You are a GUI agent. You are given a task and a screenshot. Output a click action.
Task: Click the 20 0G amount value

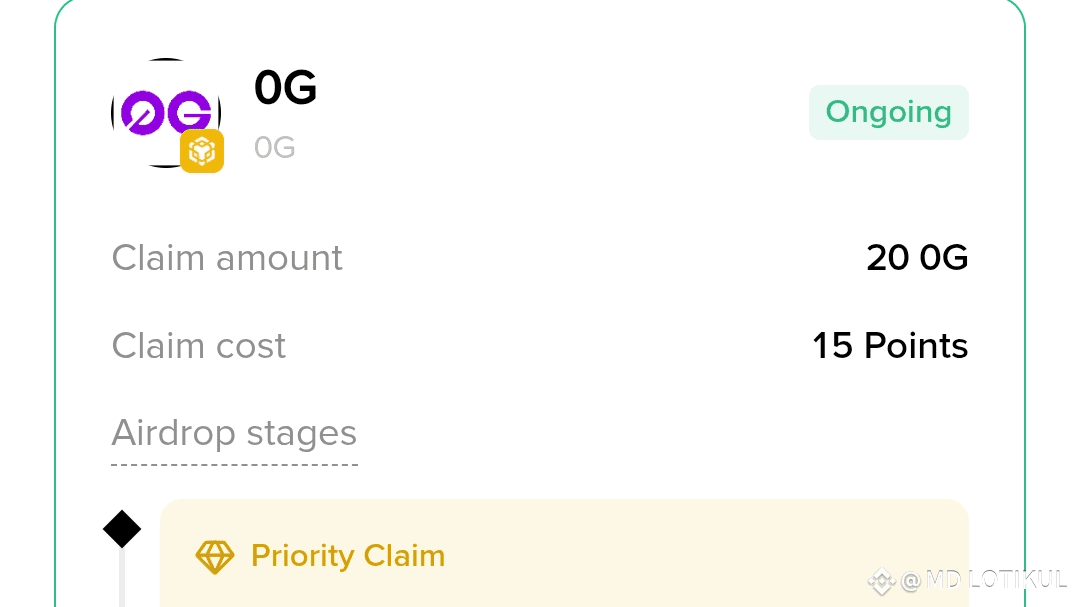click(917, 258)
